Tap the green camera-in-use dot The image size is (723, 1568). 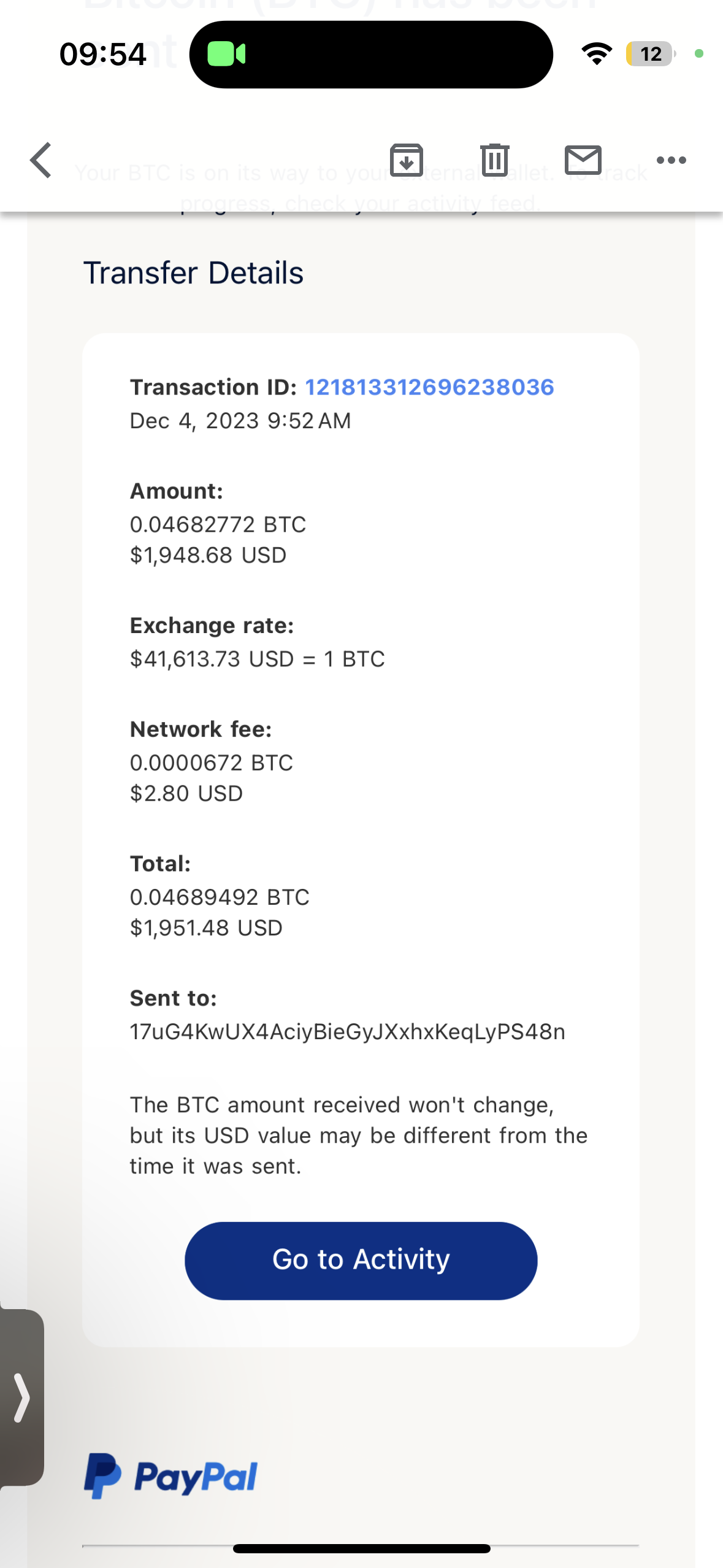point(698,54)
